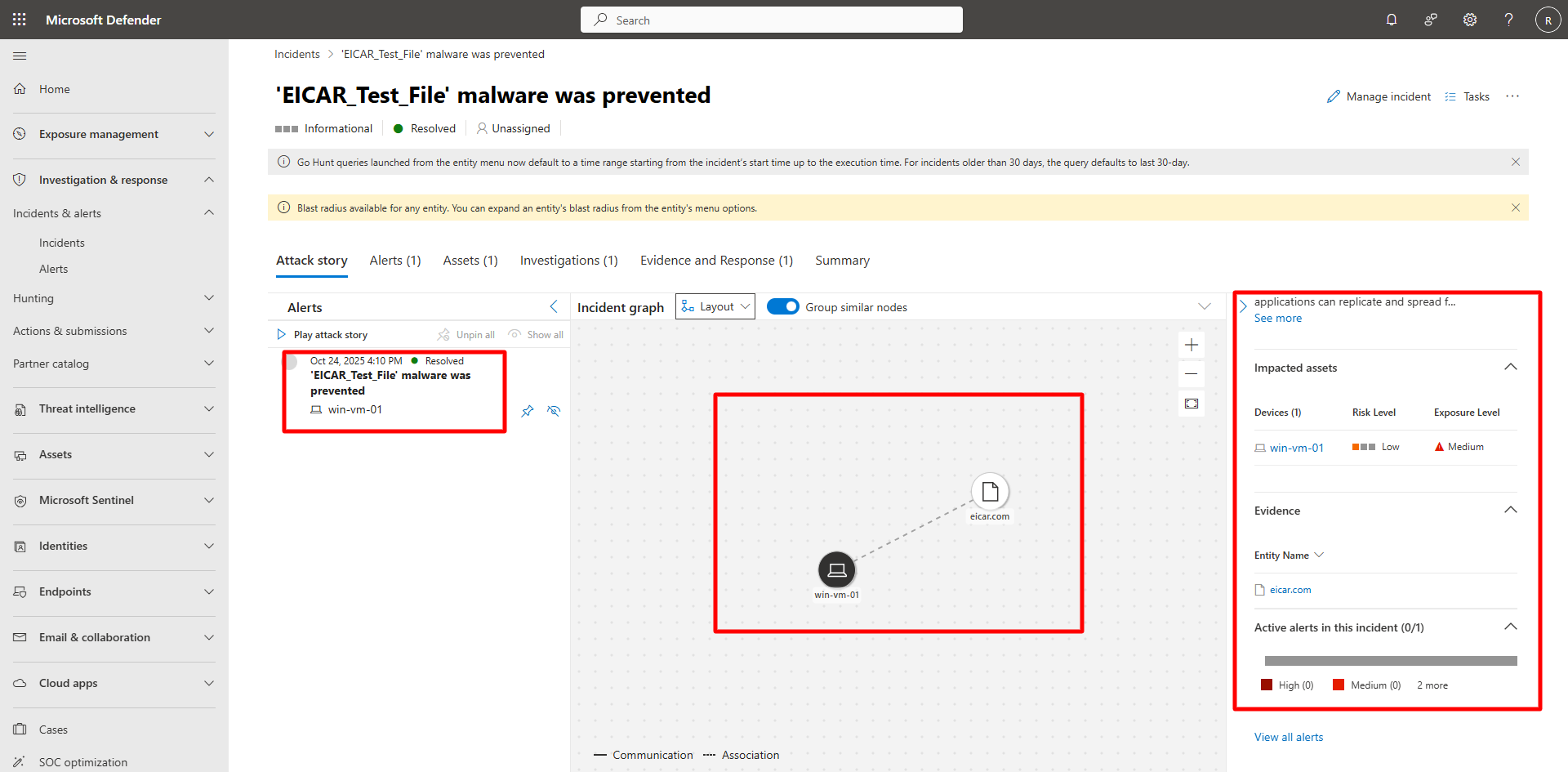Click Unpin all alerts

[x=466, y=335]
